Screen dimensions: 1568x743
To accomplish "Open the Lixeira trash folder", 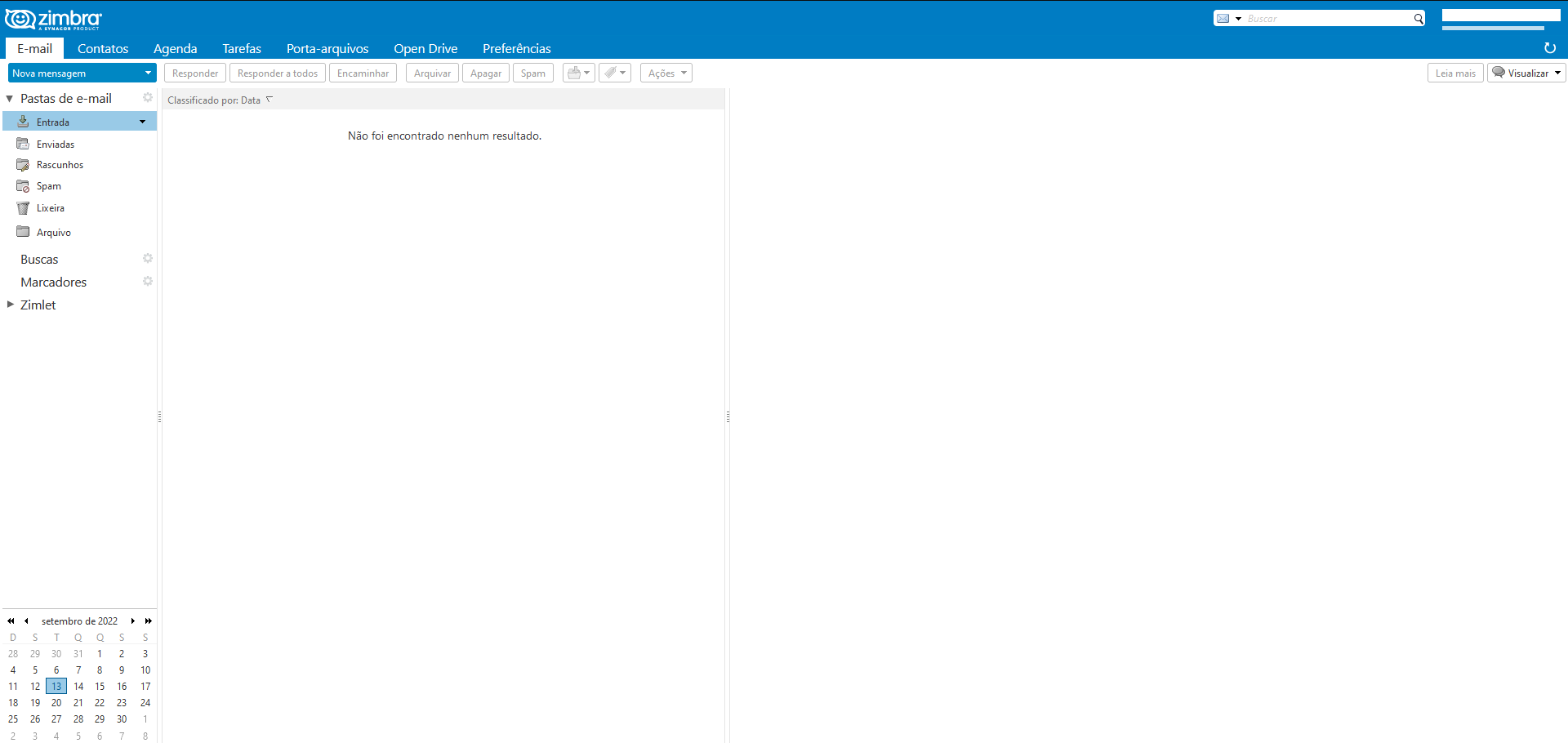I will coord(50,208).
